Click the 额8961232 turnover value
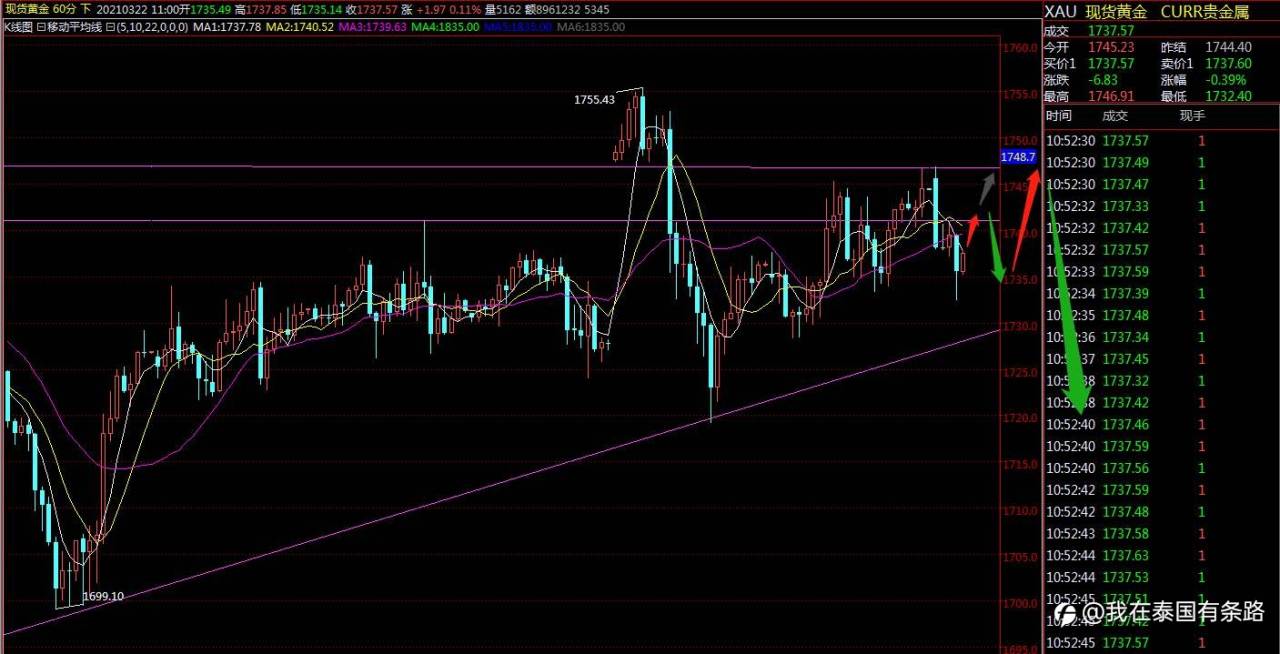Screen dimensions: 1280x654 (554, 9)
